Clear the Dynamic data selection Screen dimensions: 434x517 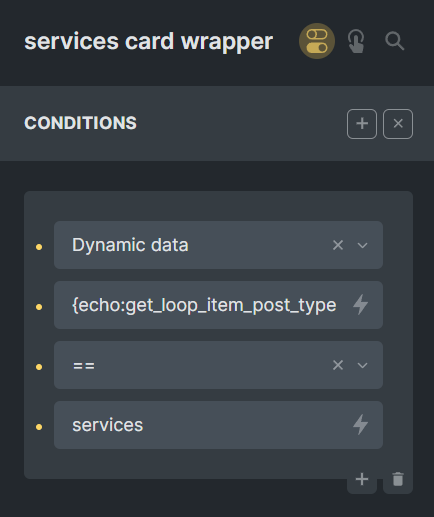(338, 245)
